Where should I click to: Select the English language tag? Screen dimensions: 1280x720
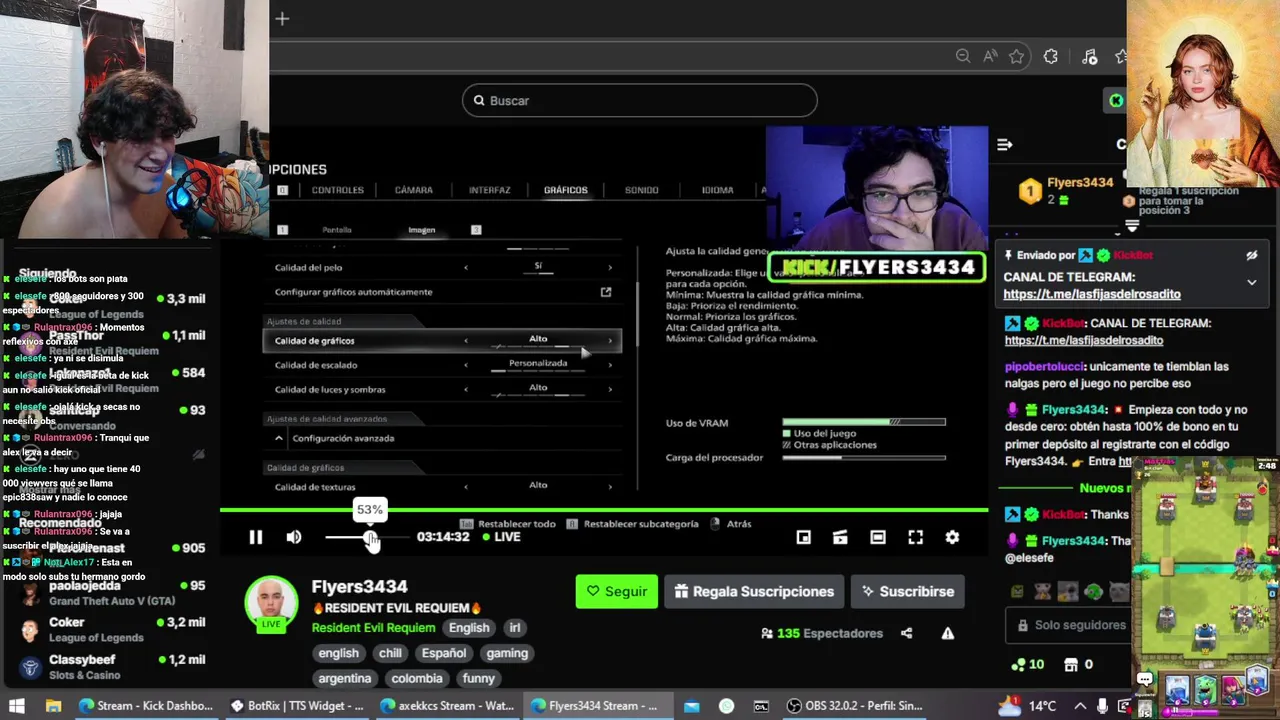pos(469,627)
